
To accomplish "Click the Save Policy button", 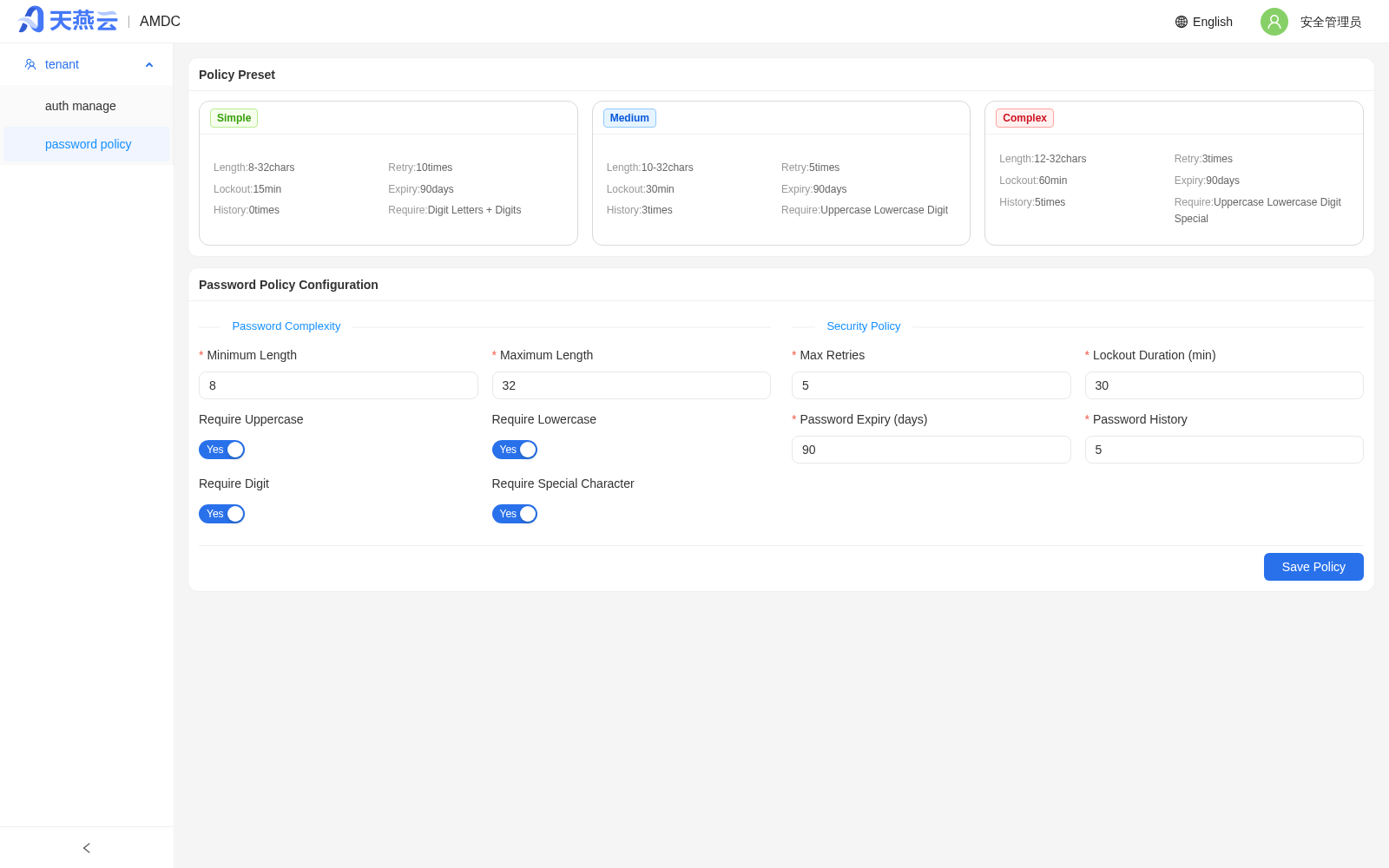I will point(1313,567).
